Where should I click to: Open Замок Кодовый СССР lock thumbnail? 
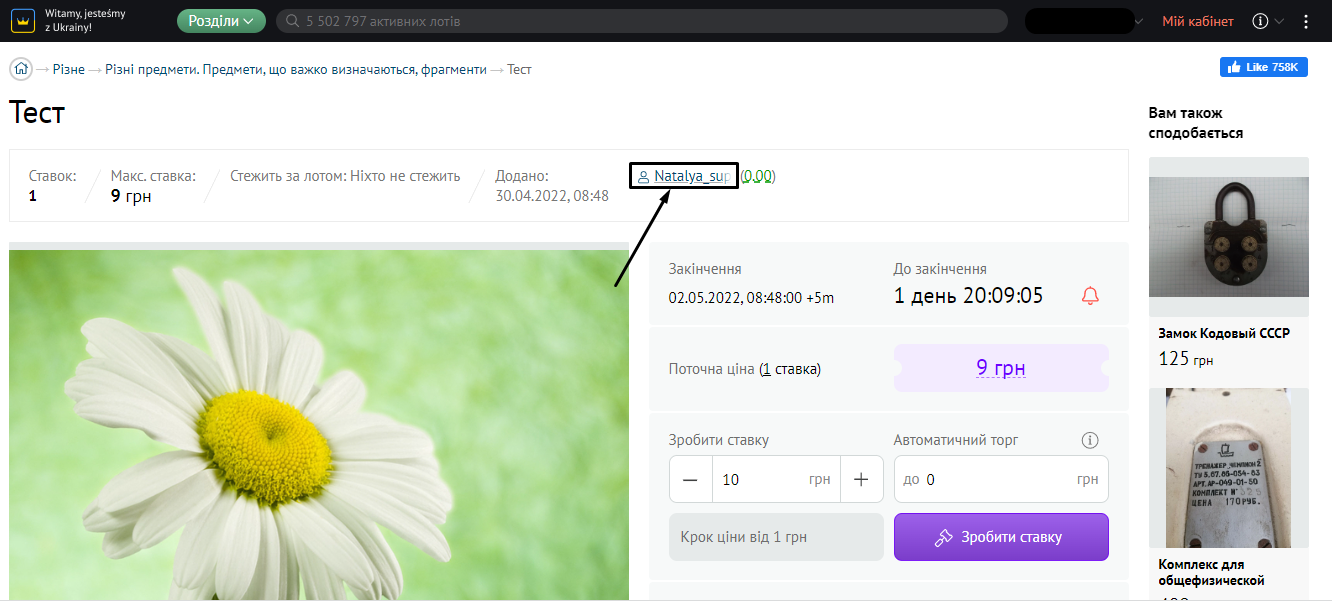(1228, 237)
